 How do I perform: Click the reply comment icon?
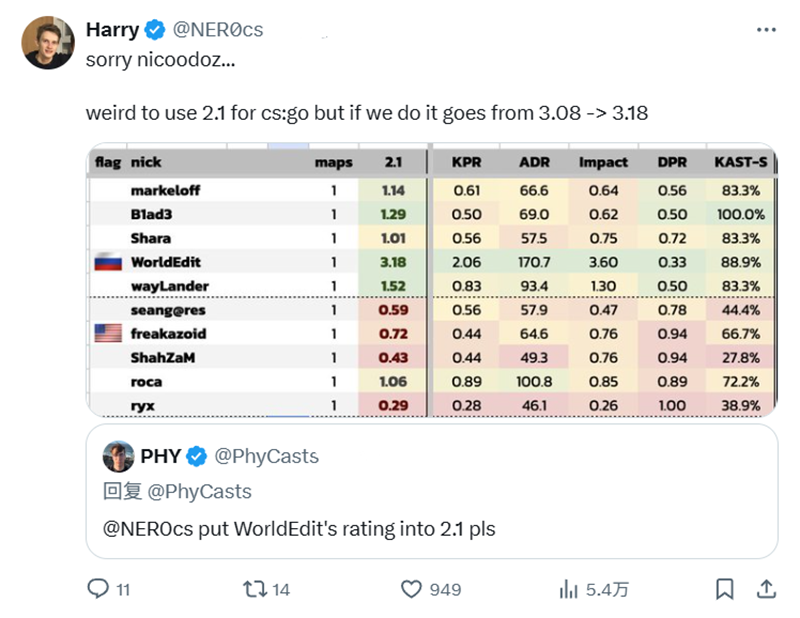coord(97,589)
